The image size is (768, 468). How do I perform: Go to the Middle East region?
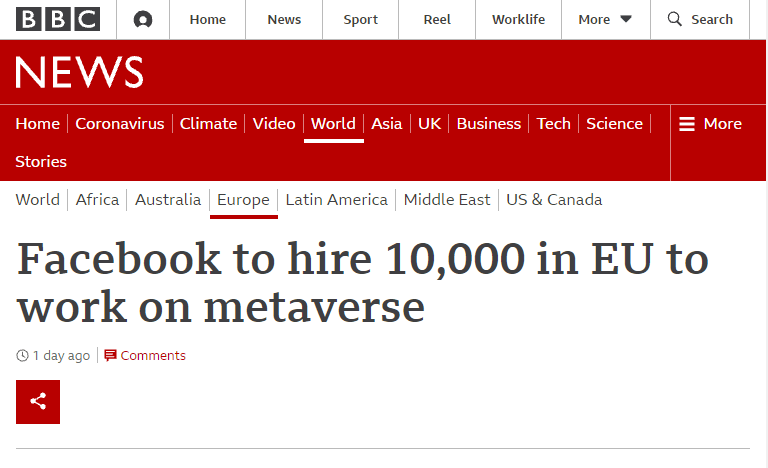(x=447, y=199)
